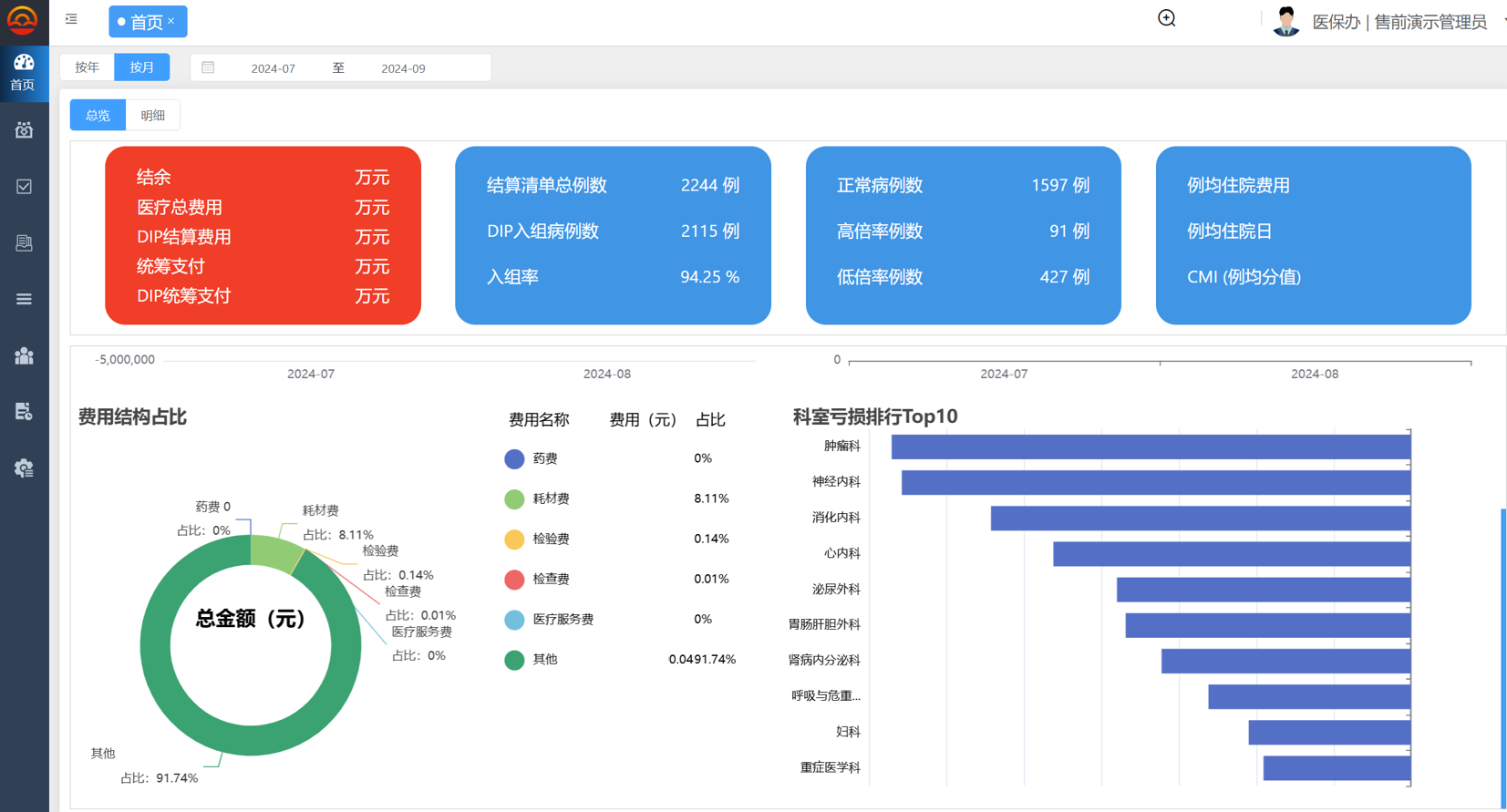
Task: Click the zoom-in magnifier icon
Action: pos(1166,19)
